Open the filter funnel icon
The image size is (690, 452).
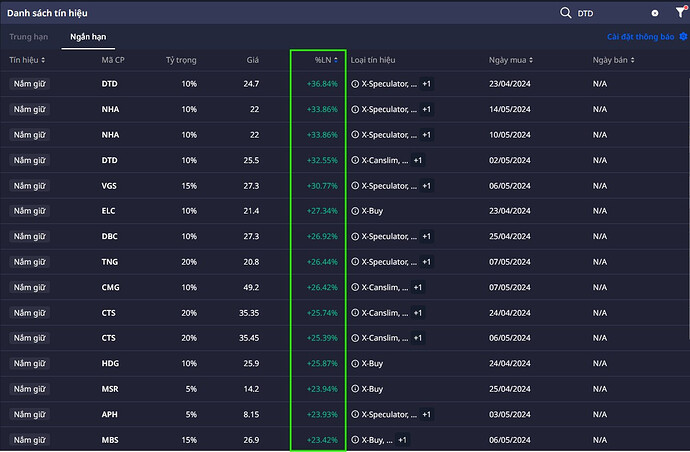[681, 12]
